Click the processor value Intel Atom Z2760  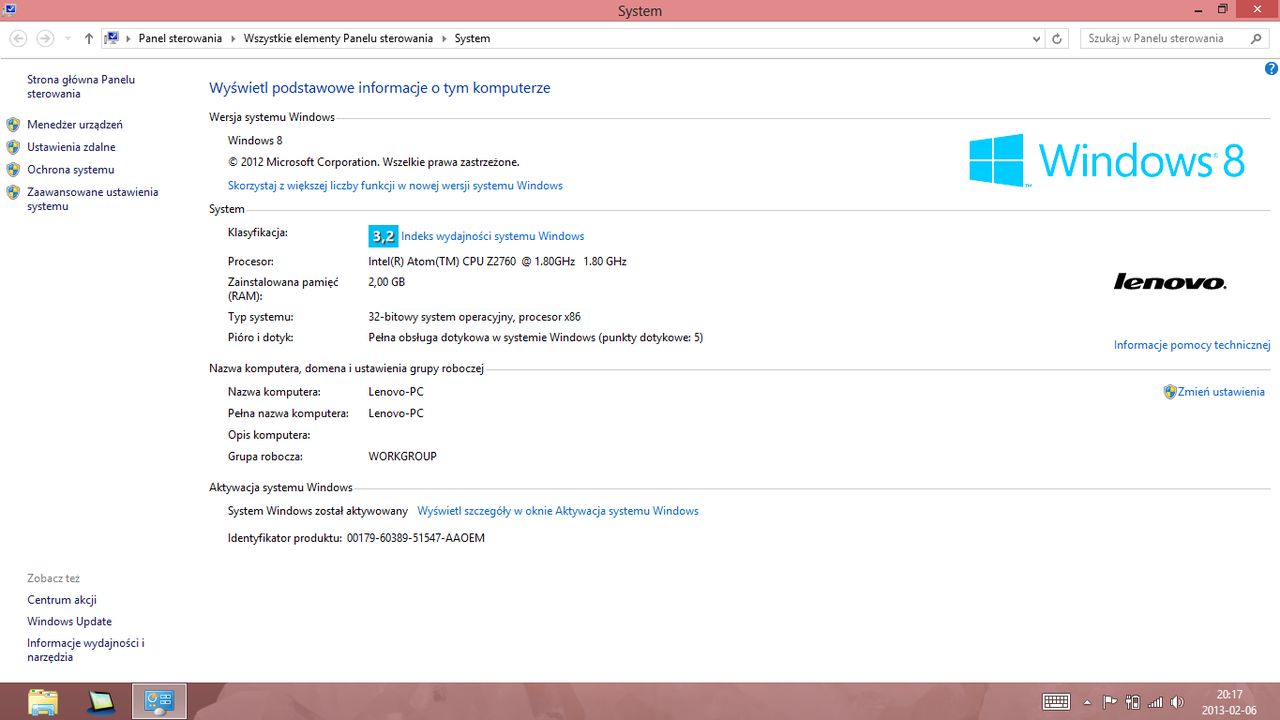tap(497, 261)
